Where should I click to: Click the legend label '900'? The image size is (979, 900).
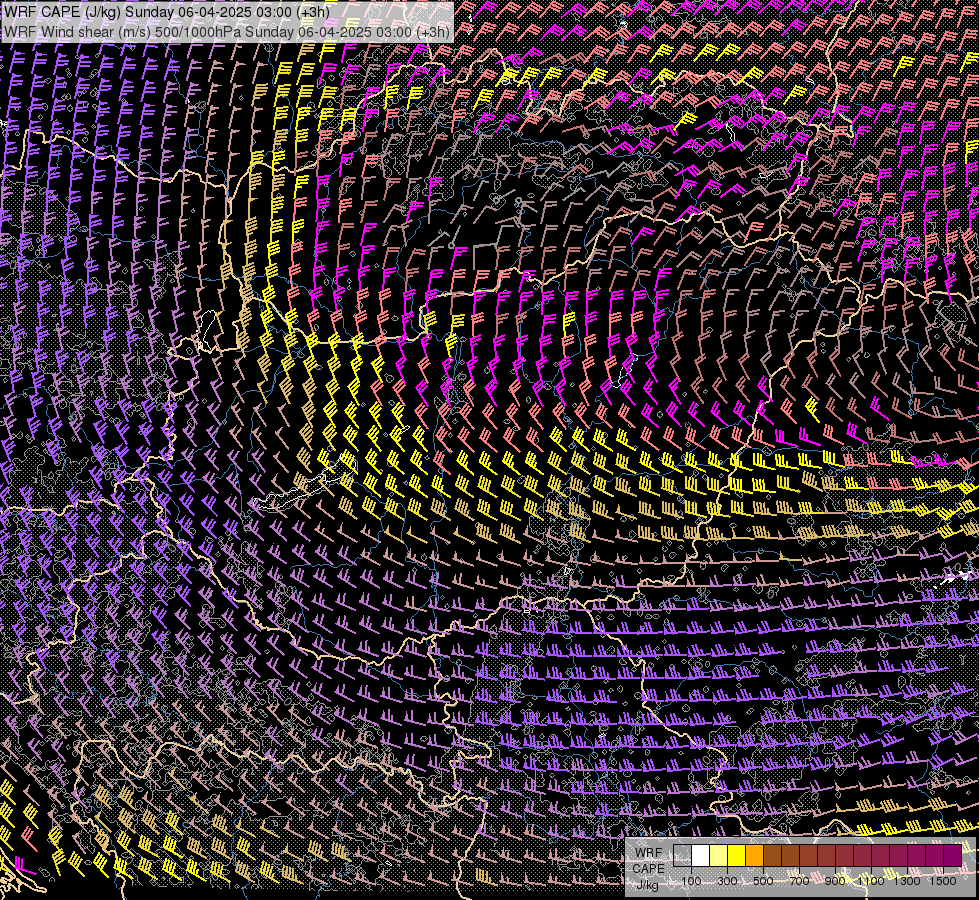pyautogui.click(x=835, y=881)
